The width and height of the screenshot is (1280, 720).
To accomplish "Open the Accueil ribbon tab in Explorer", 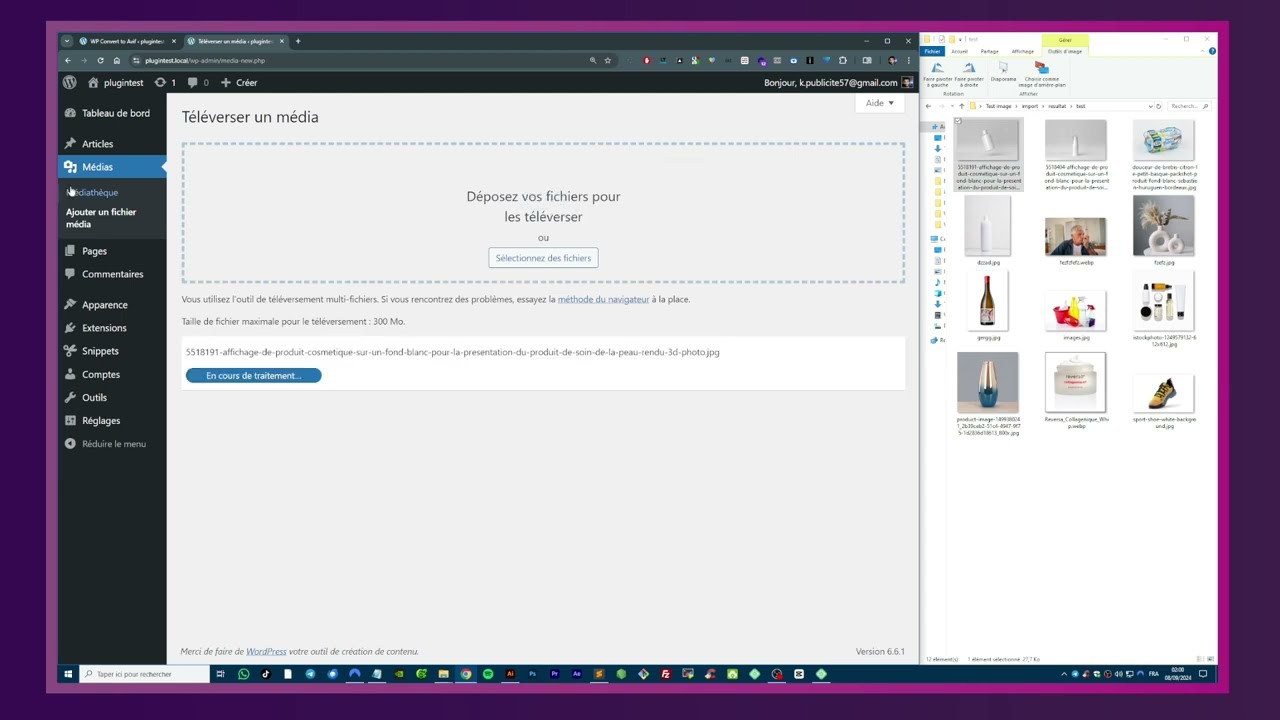I will tap(959, 51).
